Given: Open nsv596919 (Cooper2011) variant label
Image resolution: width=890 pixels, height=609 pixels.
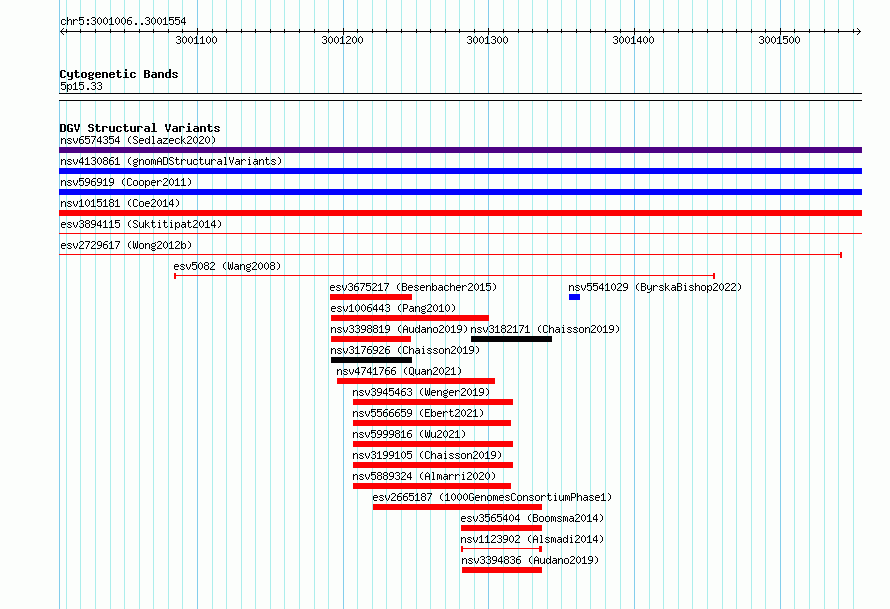Looking at the screenshot, I should [126, 182].
